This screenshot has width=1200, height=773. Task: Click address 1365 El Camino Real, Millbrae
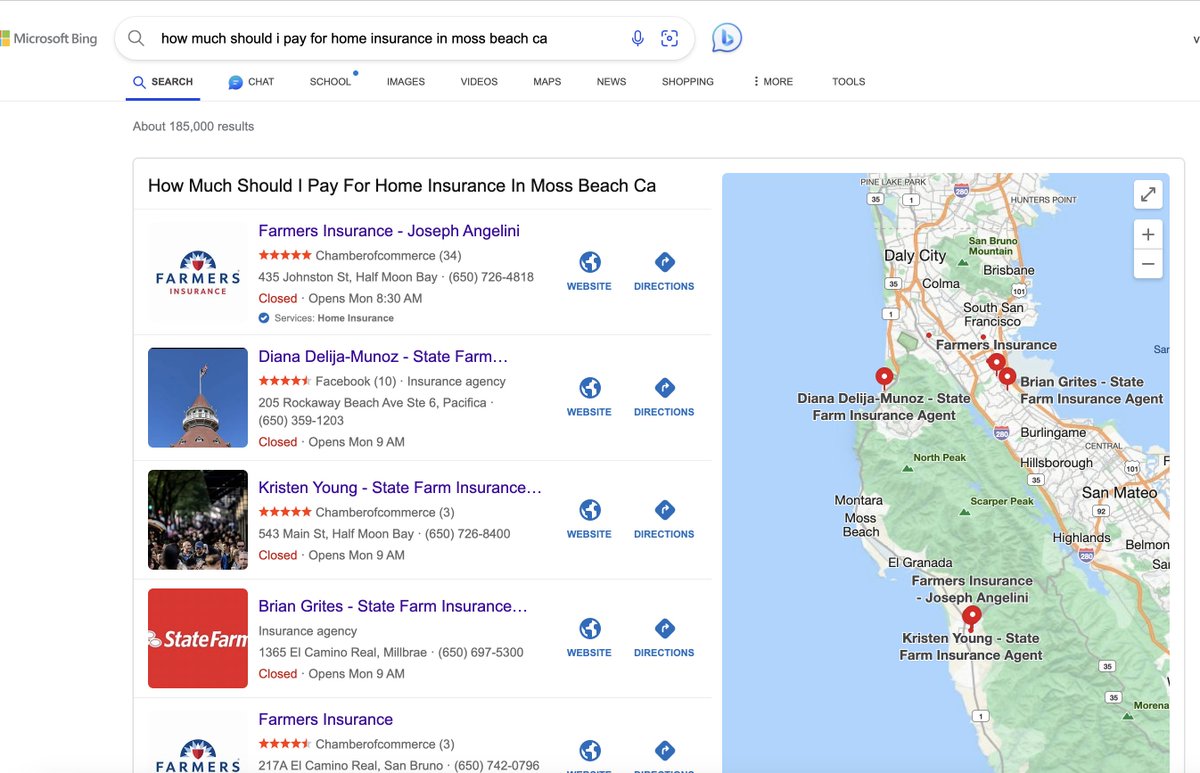343,652
